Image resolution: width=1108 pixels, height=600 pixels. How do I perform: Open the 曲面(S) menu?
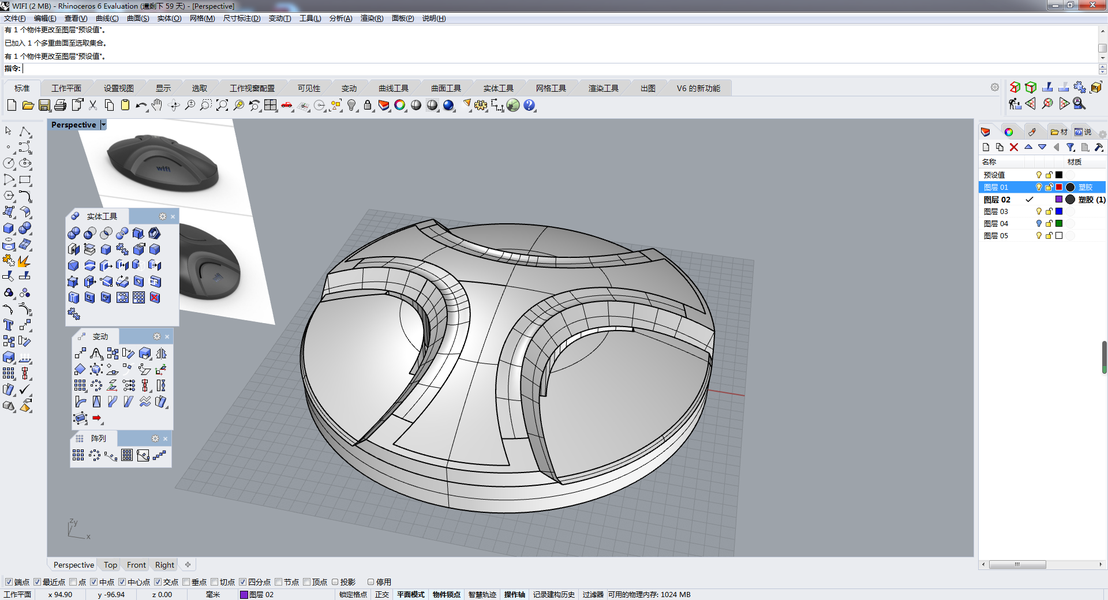(x=136, y=18)
